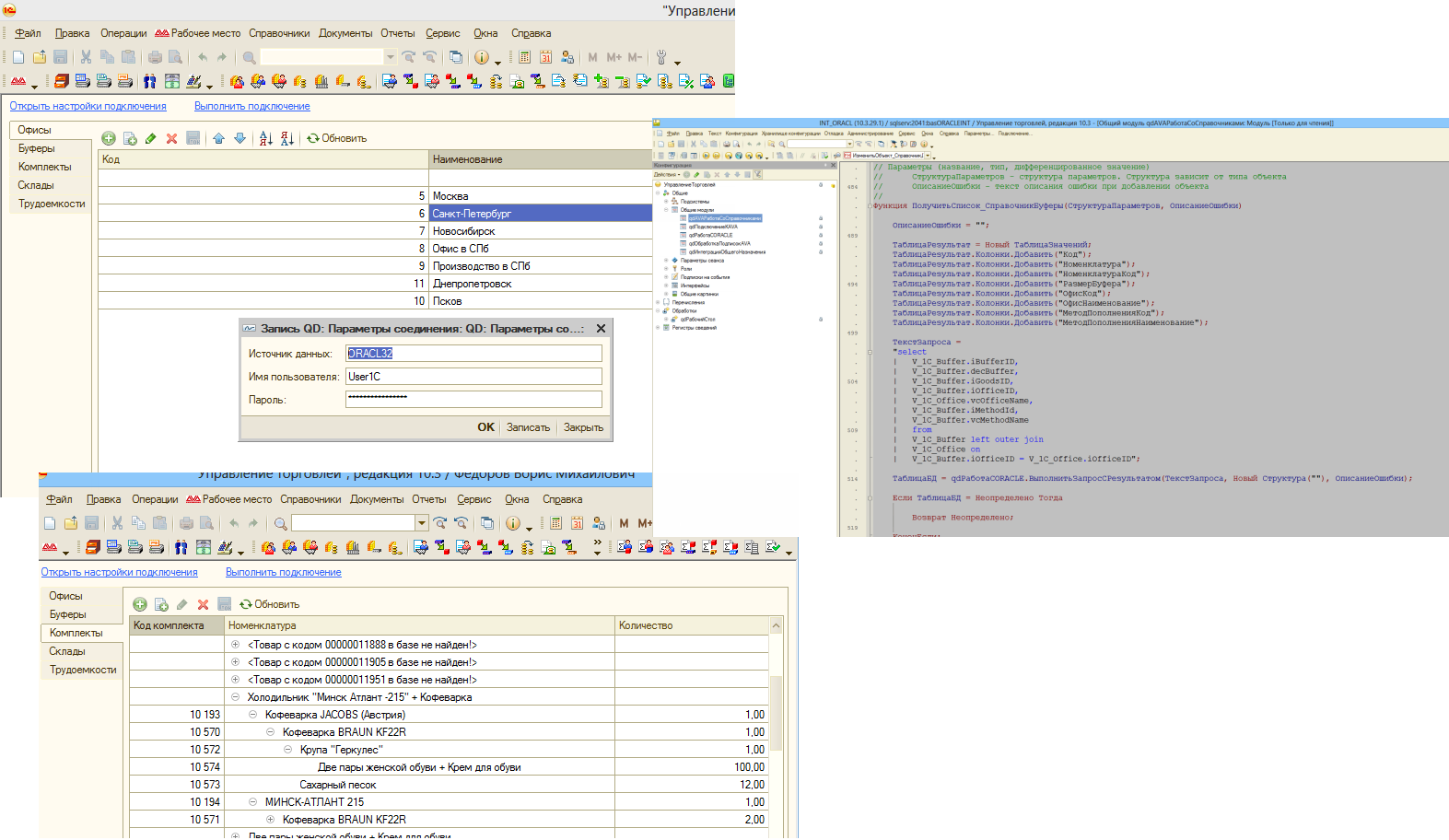This screenshot has width=1449, height=840.
Task: Open Справочники menu in Офисы window
Action: click(x=279, y=33)
